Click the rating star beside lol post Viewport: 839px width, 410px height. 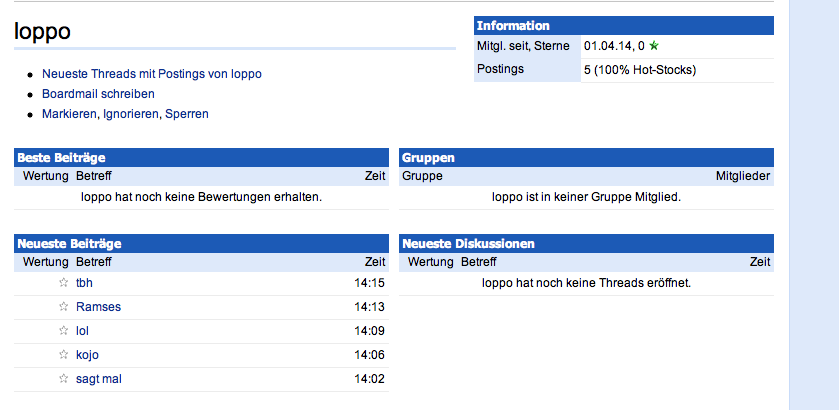(x=64, y=331)
